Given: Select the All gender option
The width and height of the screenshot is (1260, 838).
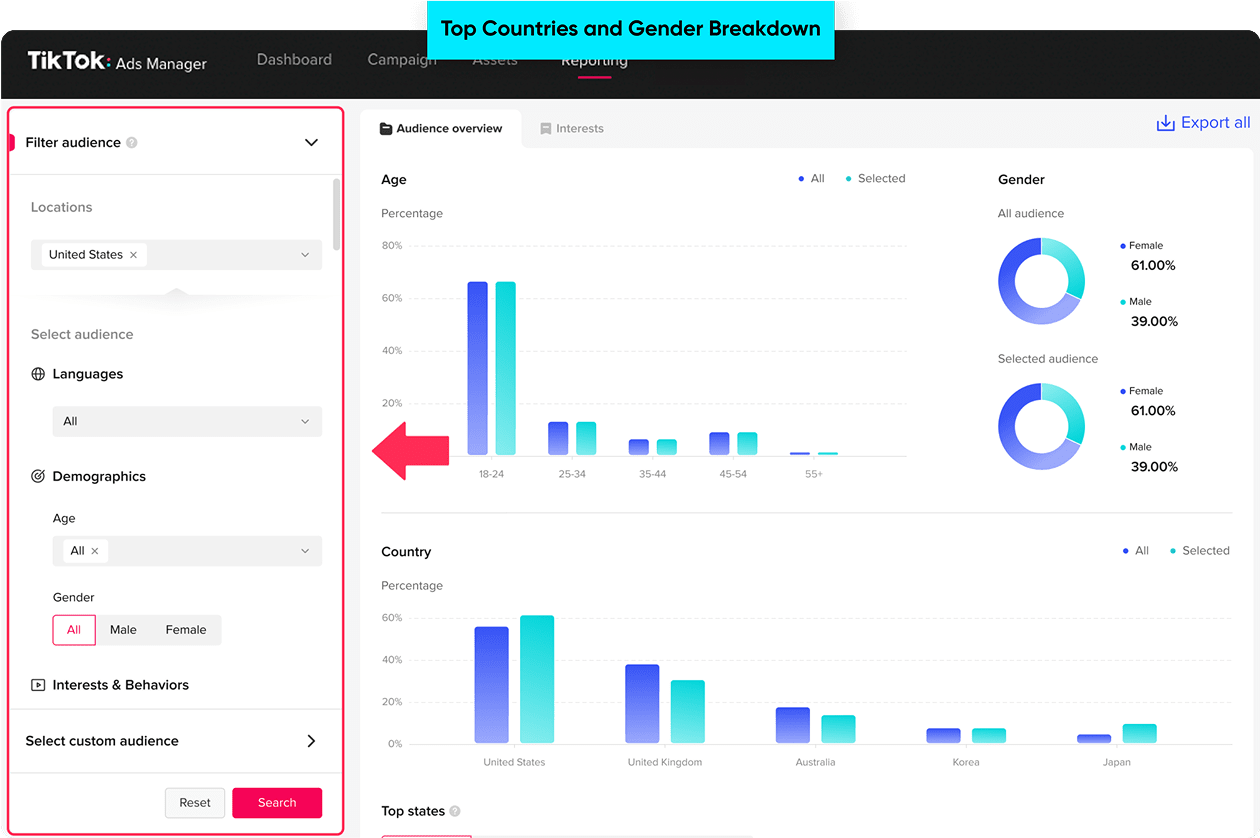Looking at the screenshot, I should click(x=74, y=630).
